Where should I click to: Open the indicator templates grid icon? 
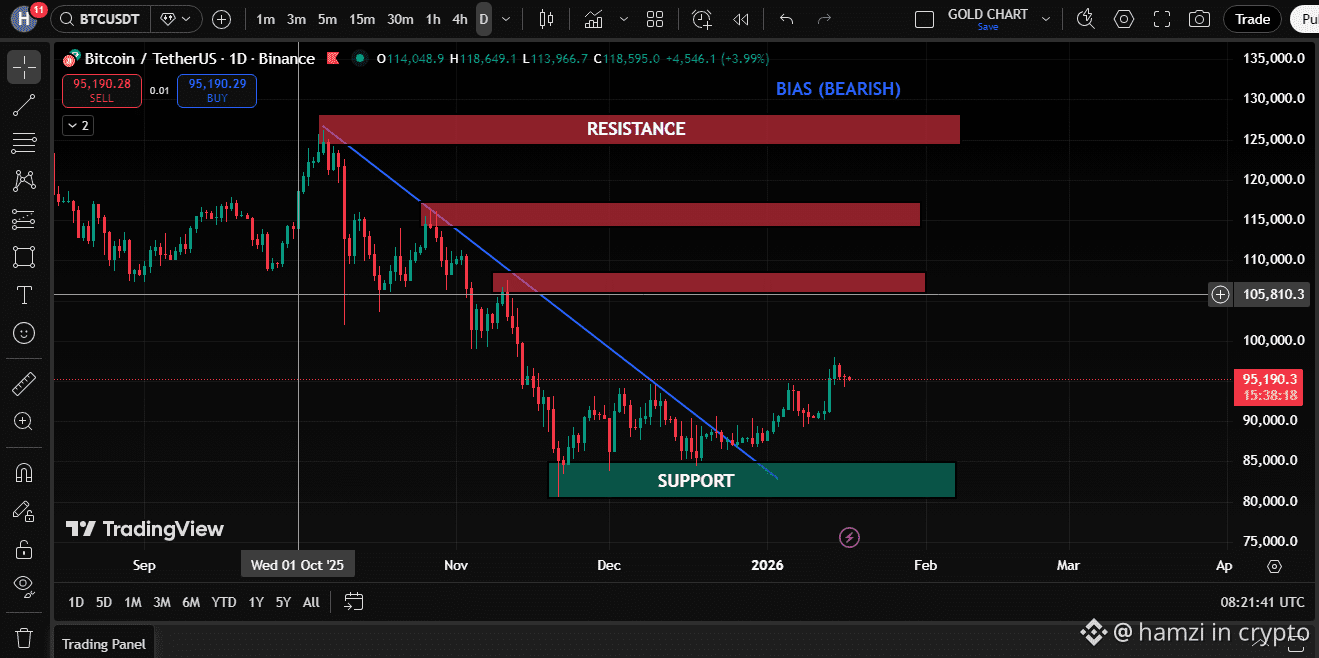click(655, 19)
